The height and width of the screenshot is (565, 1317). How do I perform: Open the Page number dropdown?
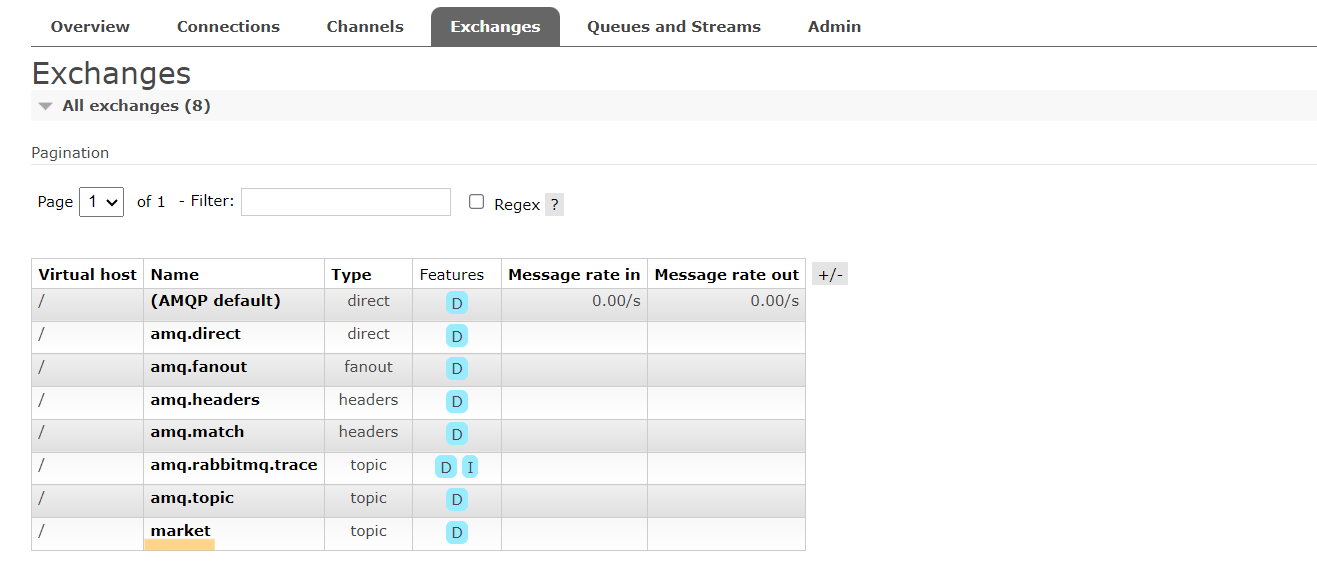click(101, 202)
